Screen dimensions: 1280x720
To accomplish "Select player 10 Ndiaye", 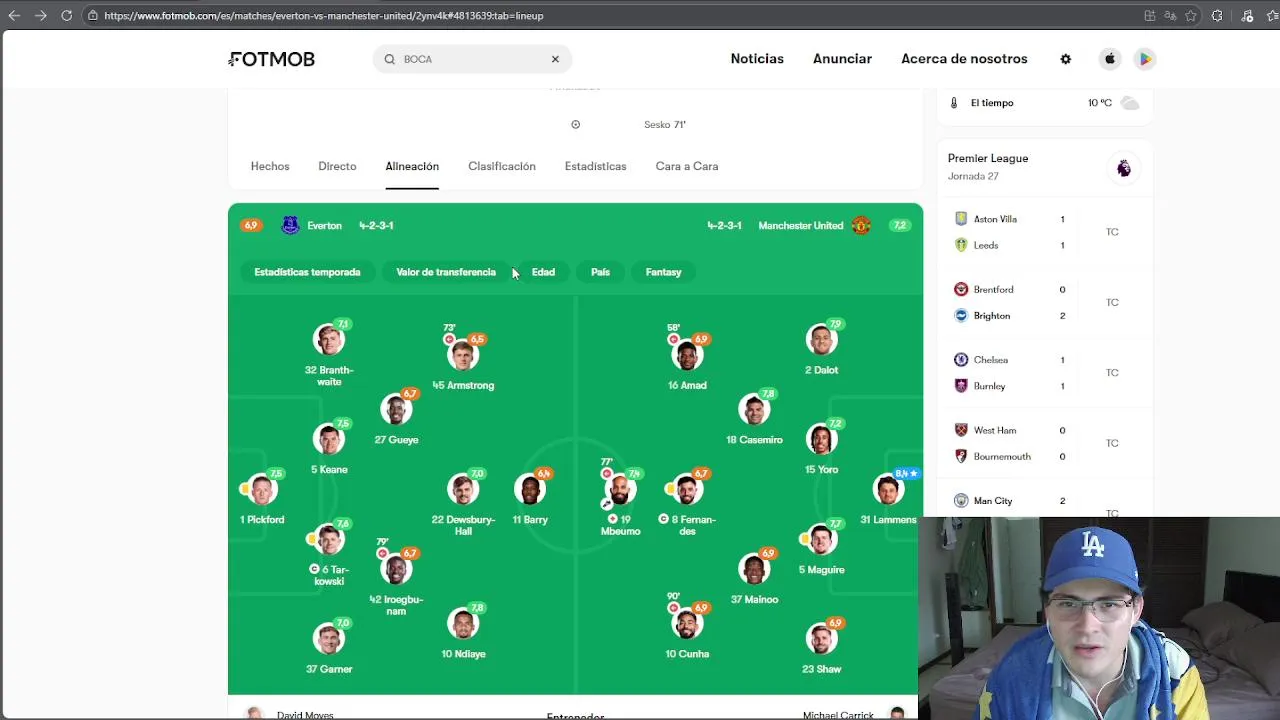I will coord(463,631).
